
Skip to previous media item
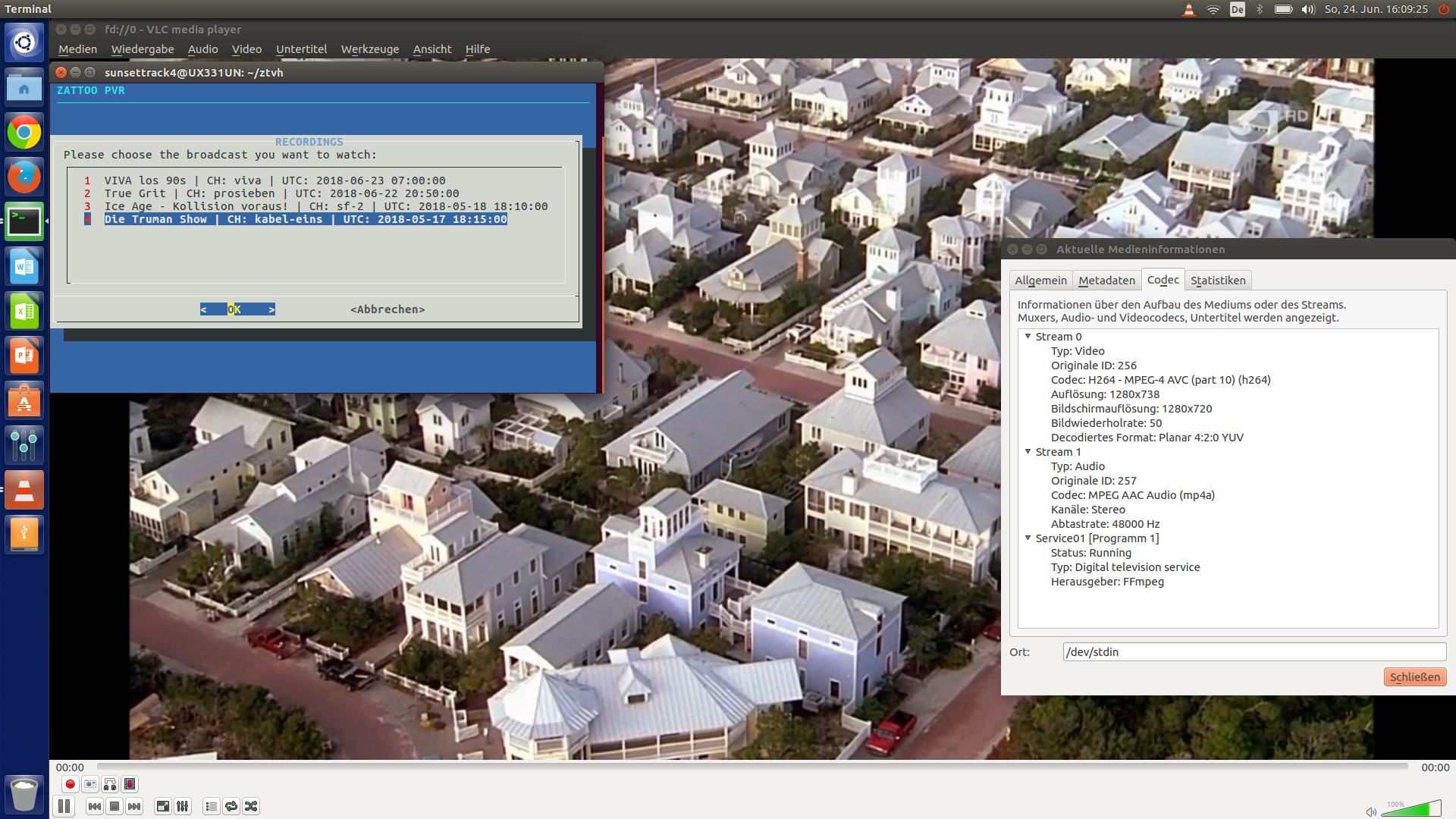click(95, 806)
